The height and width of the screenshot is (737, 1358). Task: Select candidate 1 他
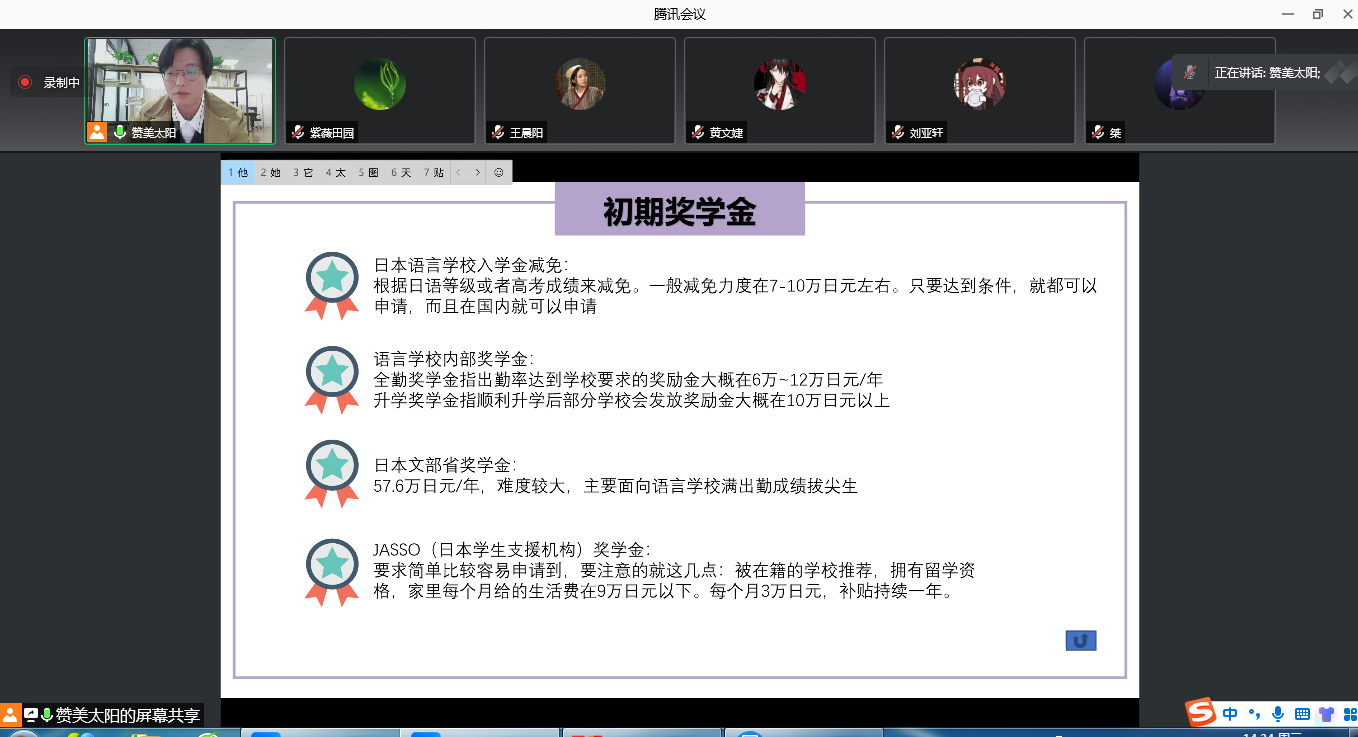[x=238, y=172]
